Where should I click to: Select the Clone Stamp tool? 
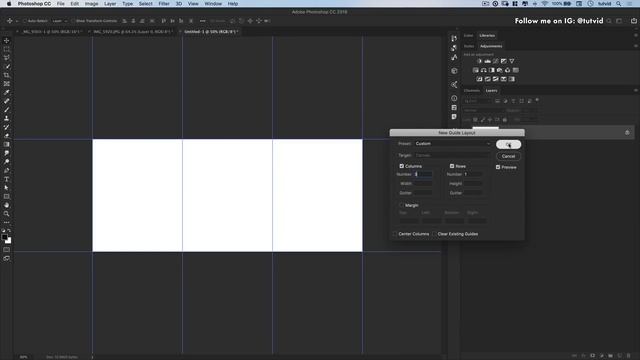point(7,118)
